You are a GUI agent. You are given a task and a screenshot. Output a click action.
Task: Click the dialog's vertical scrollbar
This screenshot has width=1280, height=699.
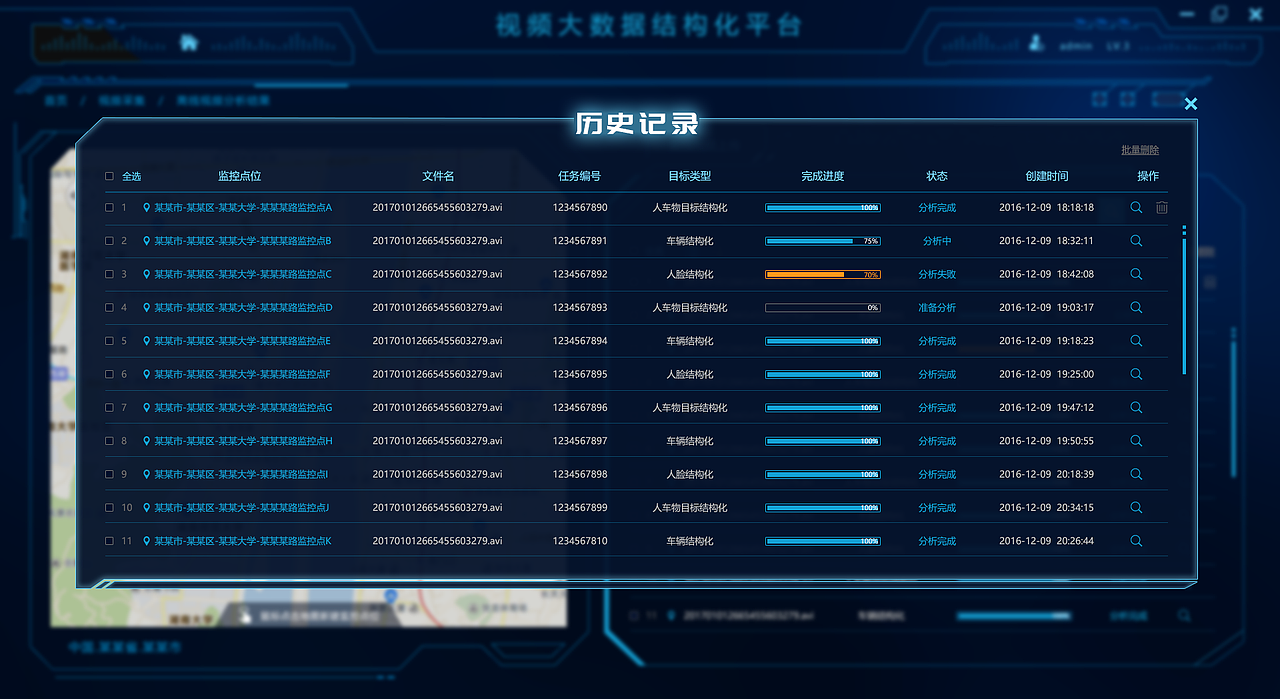(1184, 306)
